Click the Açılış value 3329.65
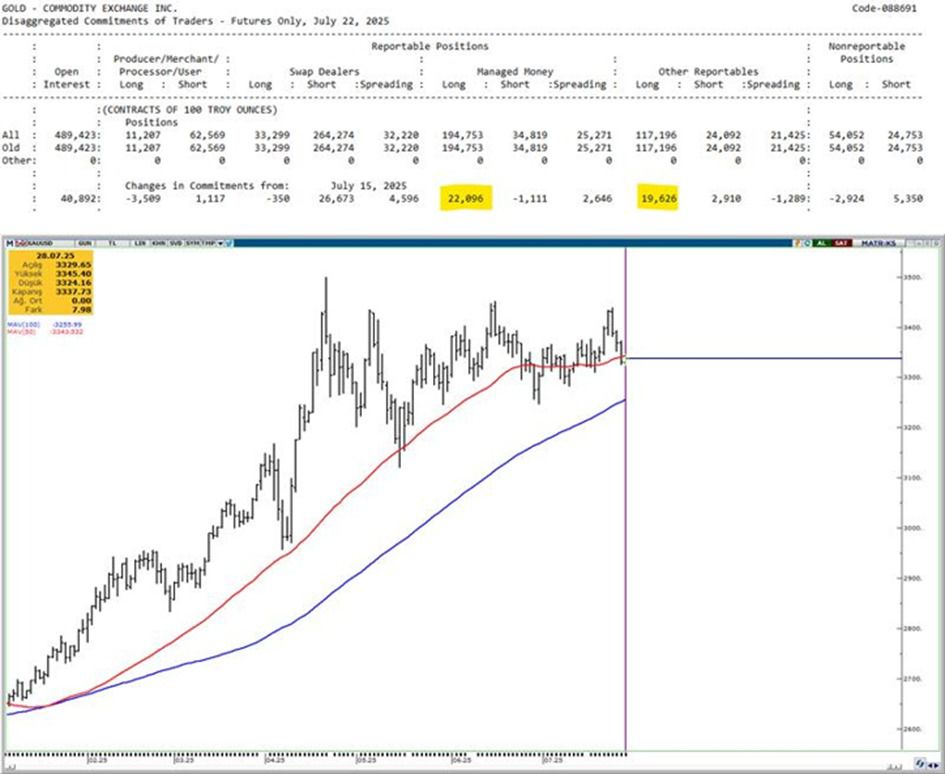Viewport: 945px width, 774px height. point(73,265)
